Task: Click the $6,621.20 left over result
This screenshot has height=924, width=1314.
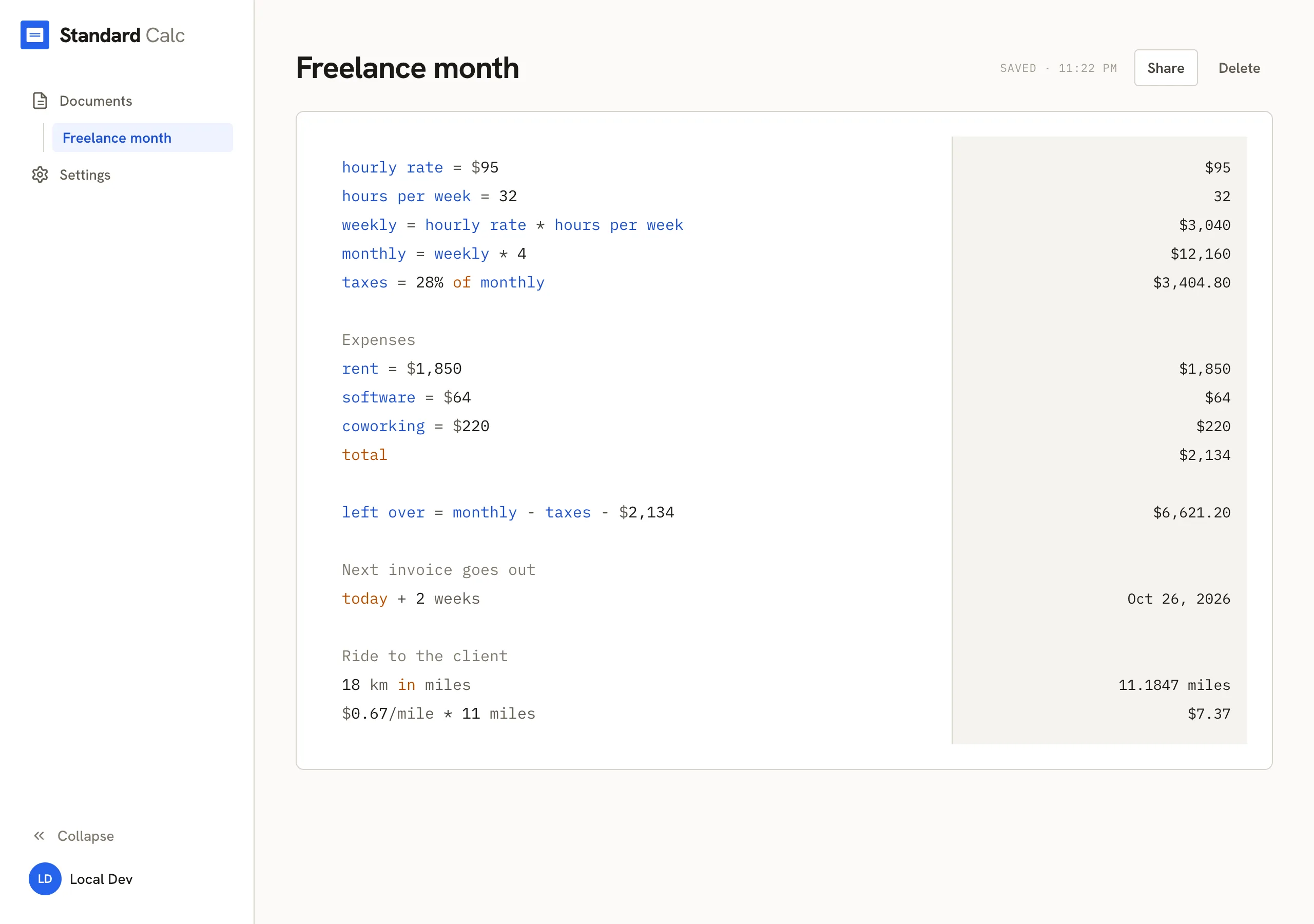Action: click(1191, 512)
